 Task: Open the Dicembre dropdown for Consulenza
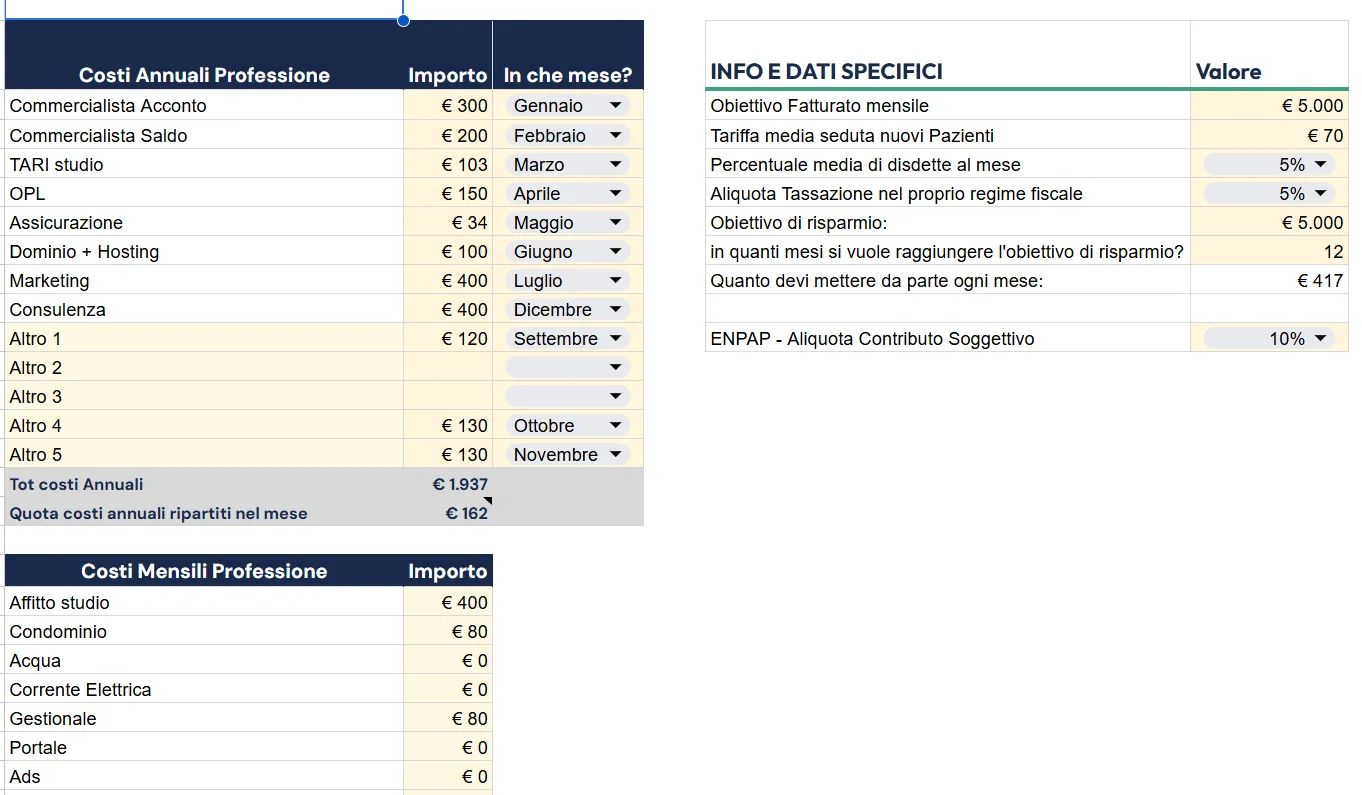tap(568, 310)
